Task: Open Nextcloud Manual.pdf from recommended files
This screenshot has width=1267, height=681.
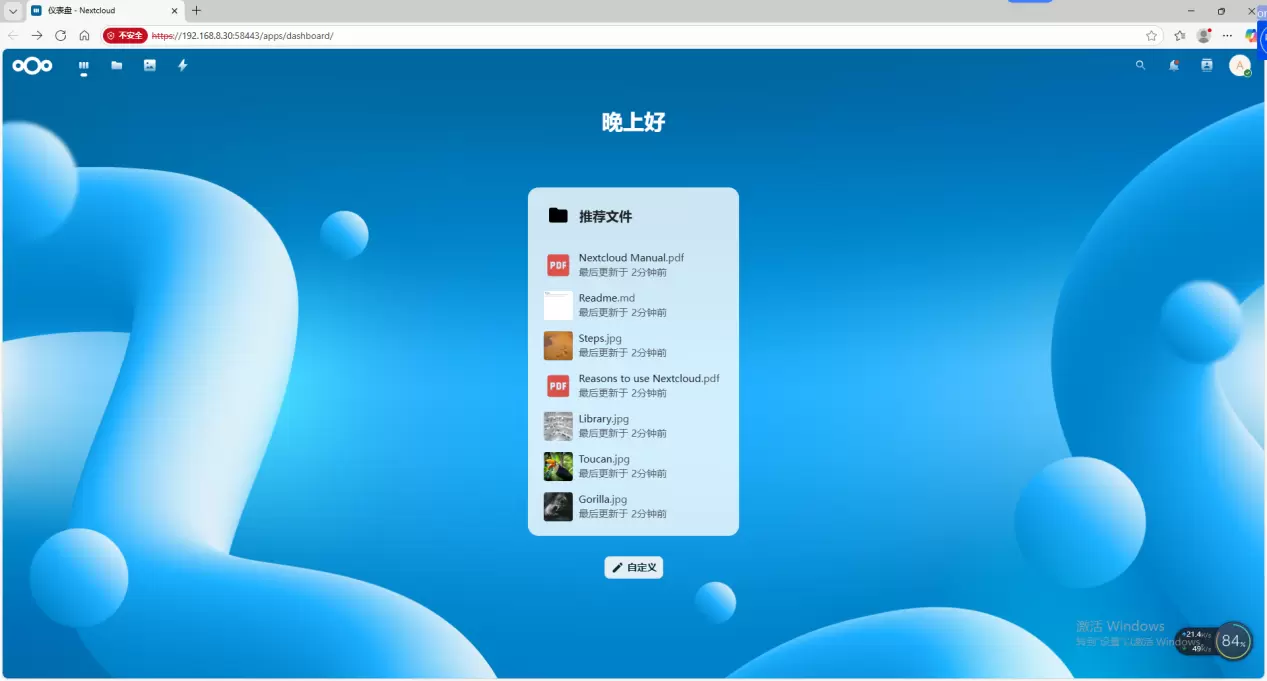Action: 631,258
